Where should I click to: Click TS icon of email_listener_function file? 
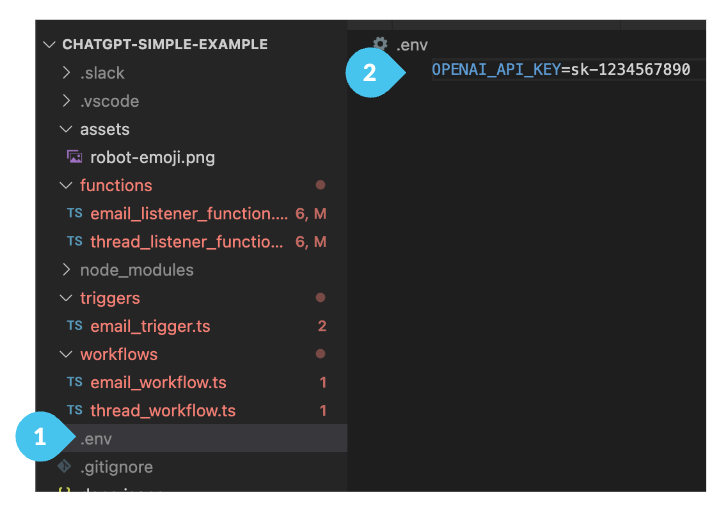point(75,213)
